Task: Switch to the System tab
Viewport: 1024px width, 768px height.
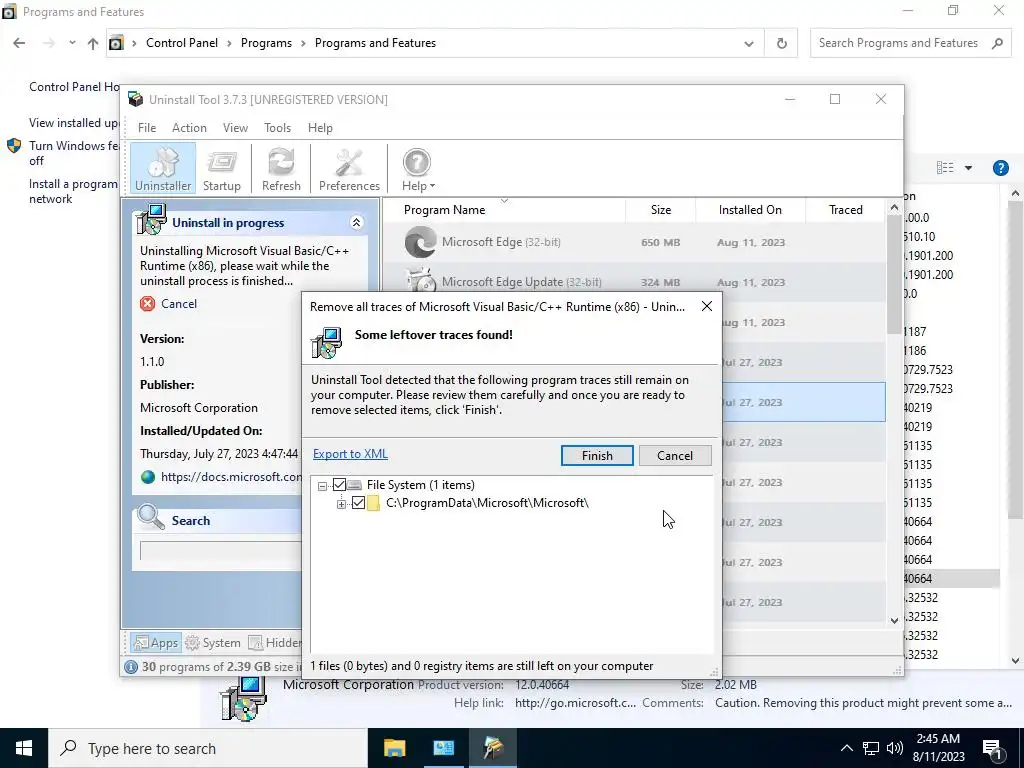Action: (213, 643)
